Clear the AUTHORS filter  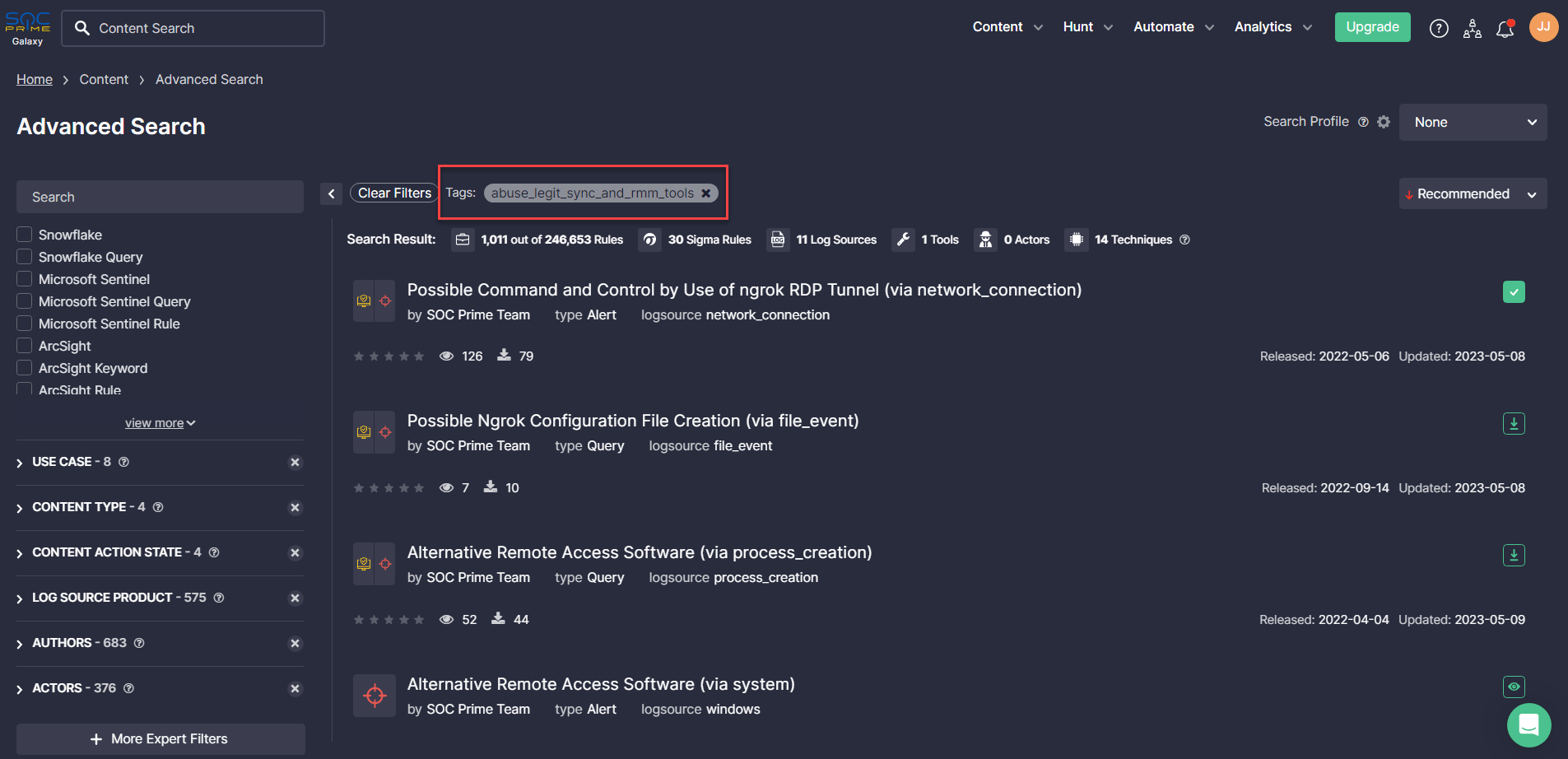click(295, 644)
